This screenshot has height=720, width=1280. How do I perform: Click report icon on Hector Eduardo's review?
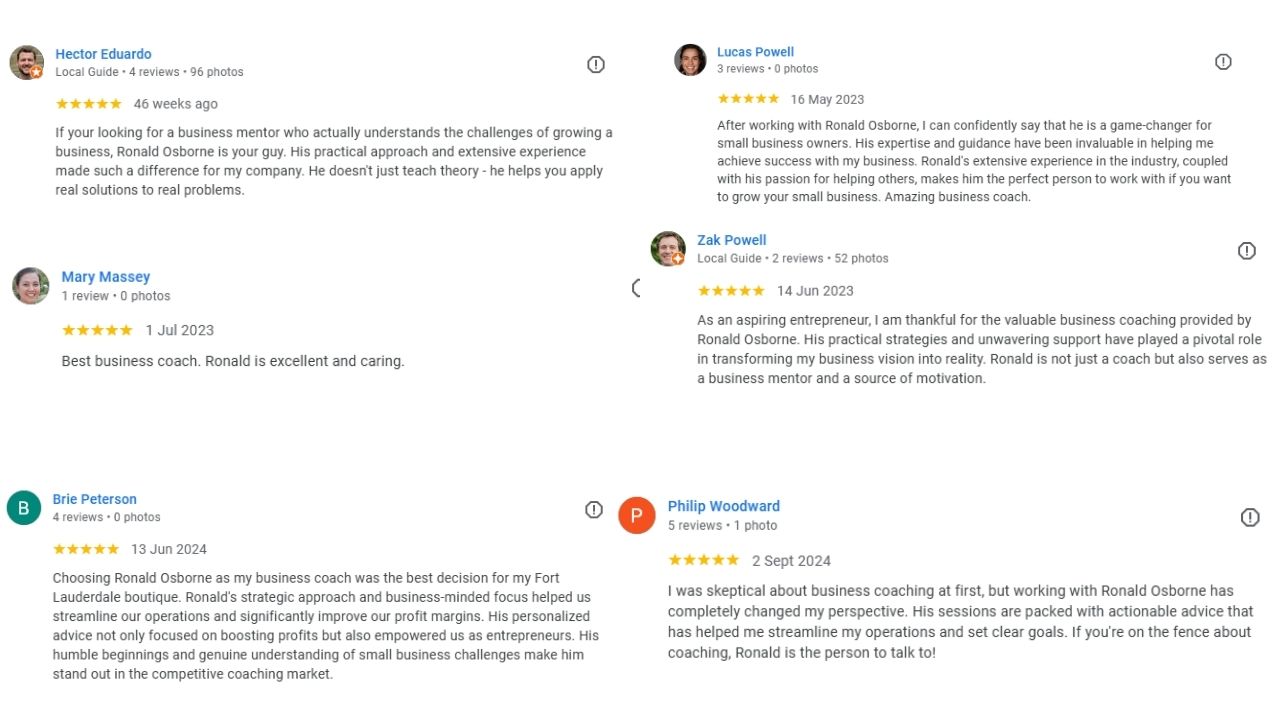(596, 65)
